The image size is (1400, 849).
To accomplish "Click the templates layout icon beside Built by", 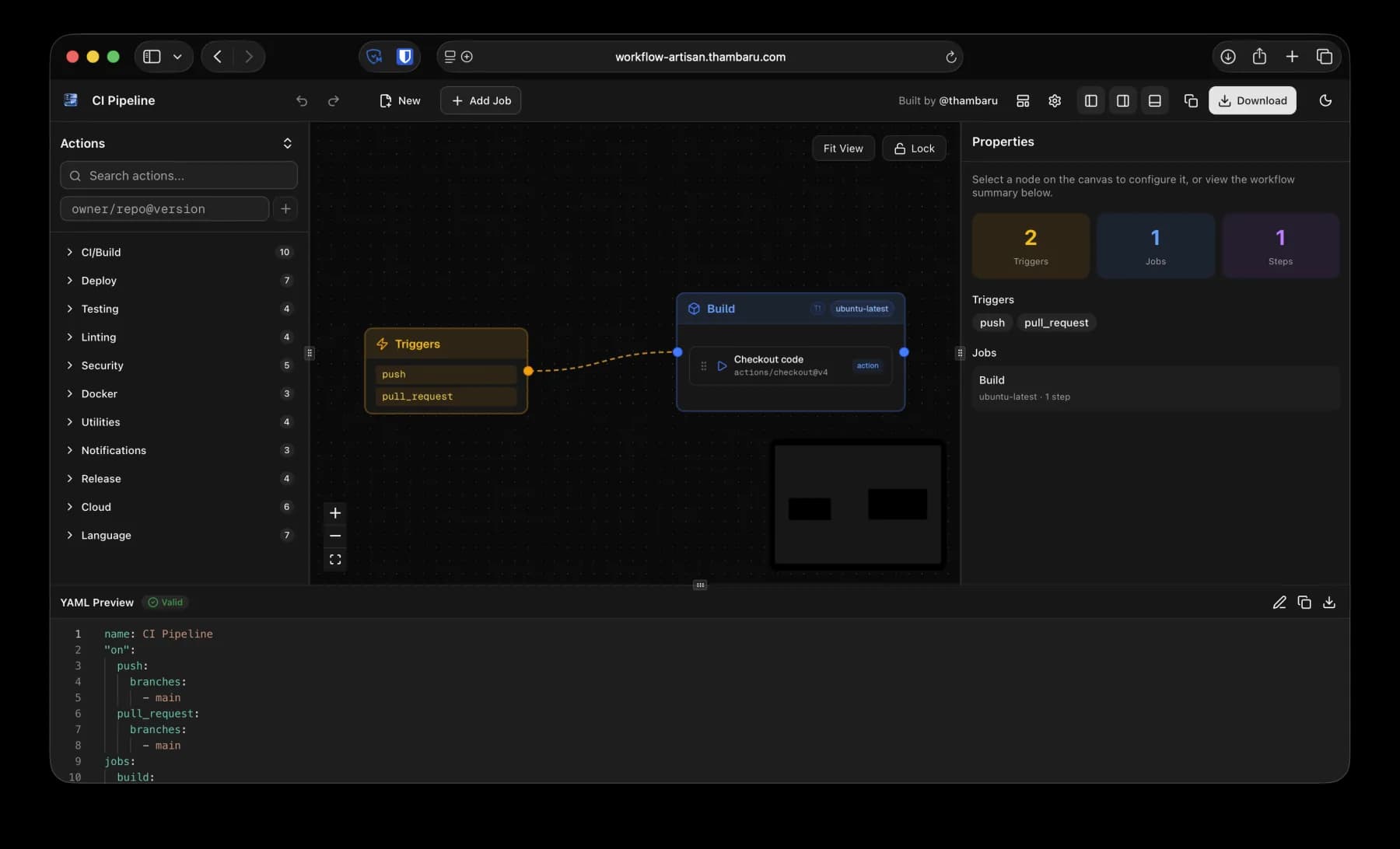I will pyautogui.click(x=1023, y=101).
